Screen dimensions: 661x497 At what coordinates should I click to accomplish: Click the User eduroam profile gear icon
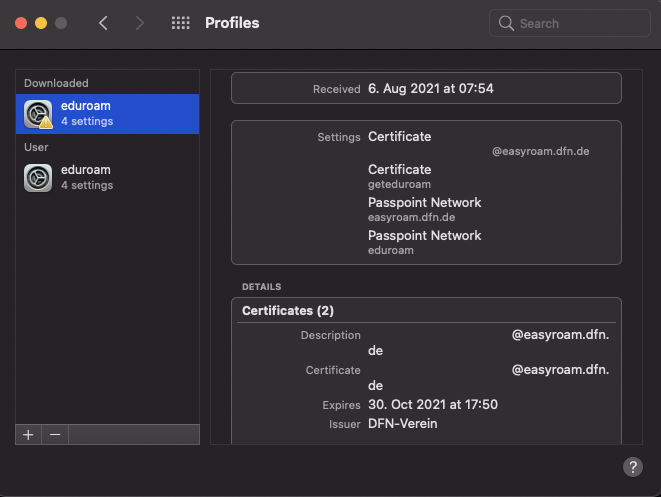click(x=38, y=178)
